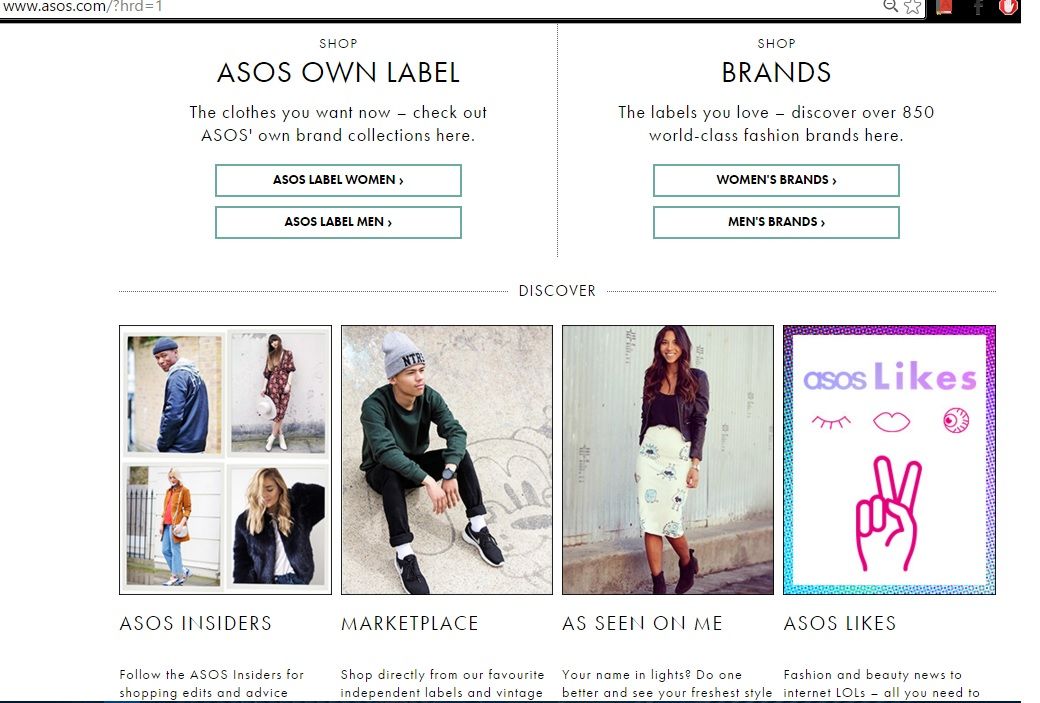The image size is (1040, 703).
Task: Select the ASOS Likes heading link
Action: (x=840, y=623)
